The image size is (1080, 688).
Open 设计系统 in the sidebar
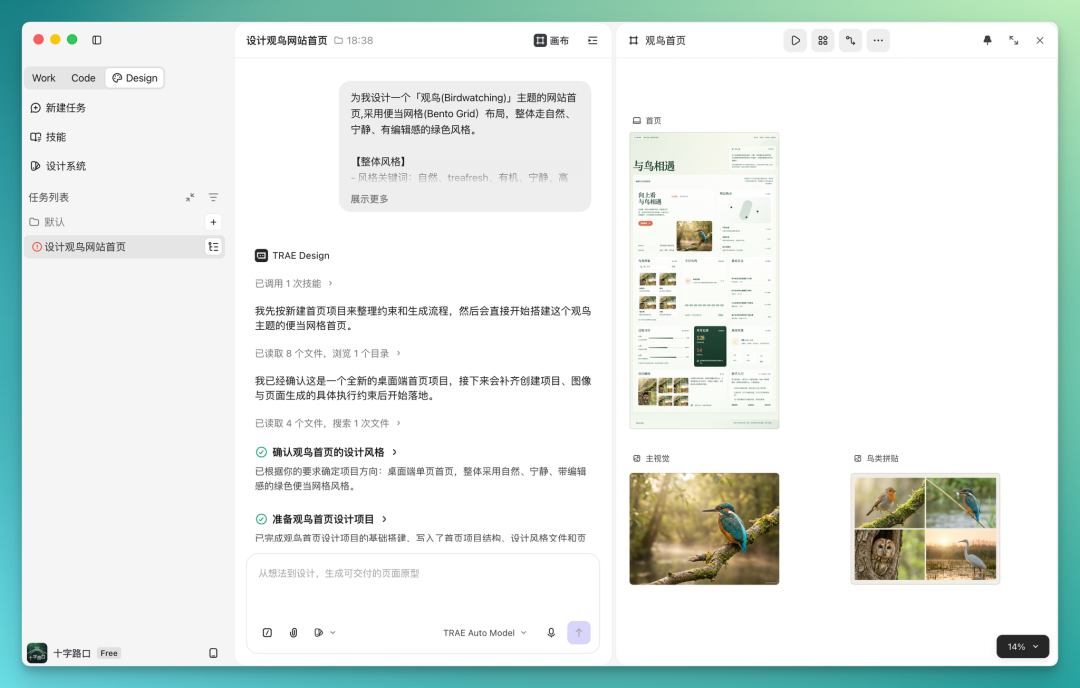pyautogui.click(x=59, y=166)
